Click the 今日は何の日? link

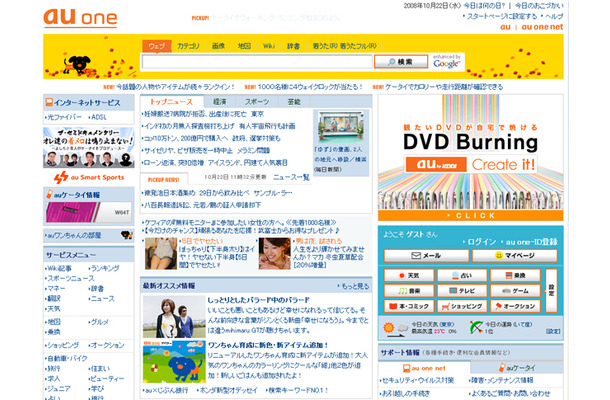pyautogui.click(x=484, y=5)
